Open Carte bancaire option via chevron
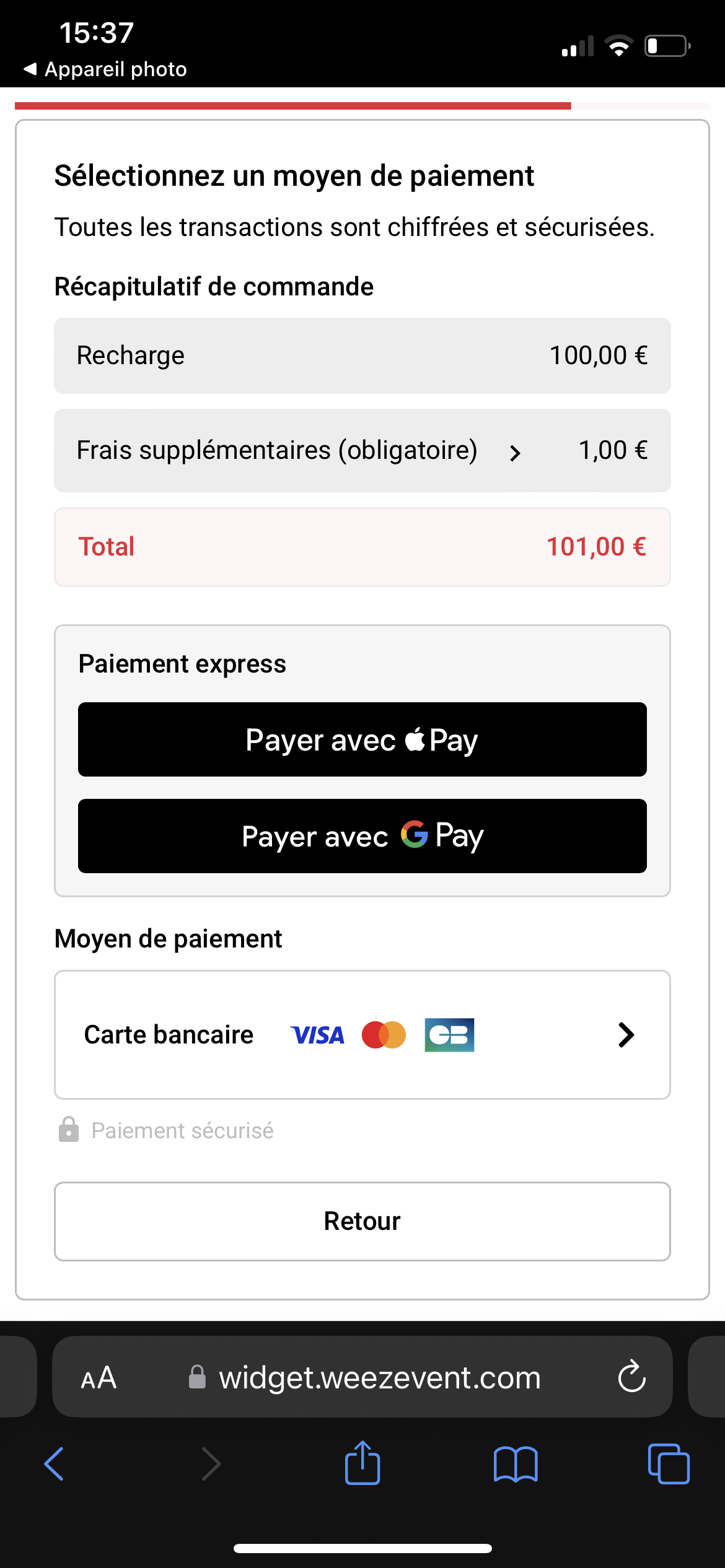 coord(626,1035)
